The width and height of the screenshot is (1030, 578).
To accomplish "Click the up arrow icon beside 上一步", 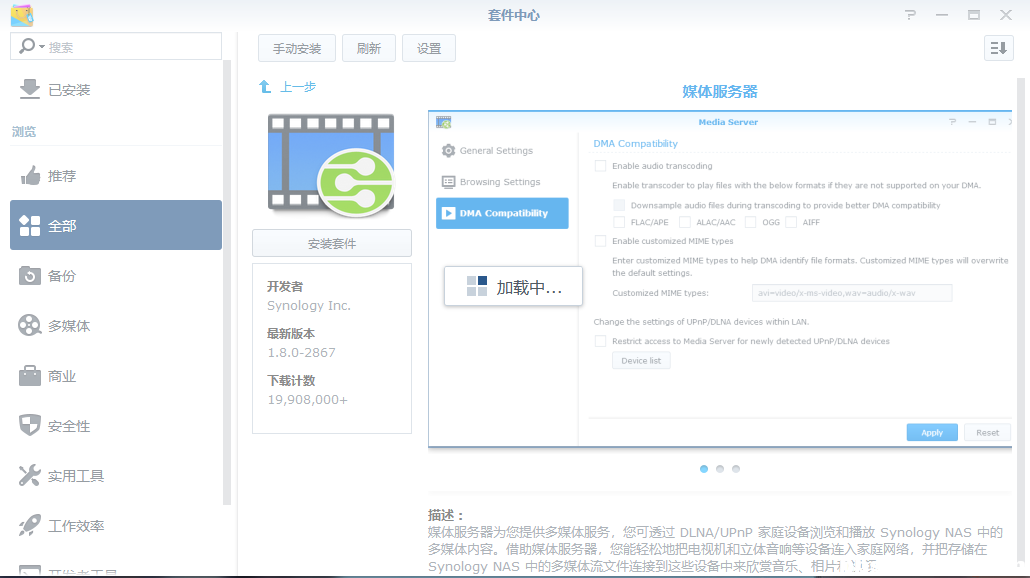I will tap(265, 87).
